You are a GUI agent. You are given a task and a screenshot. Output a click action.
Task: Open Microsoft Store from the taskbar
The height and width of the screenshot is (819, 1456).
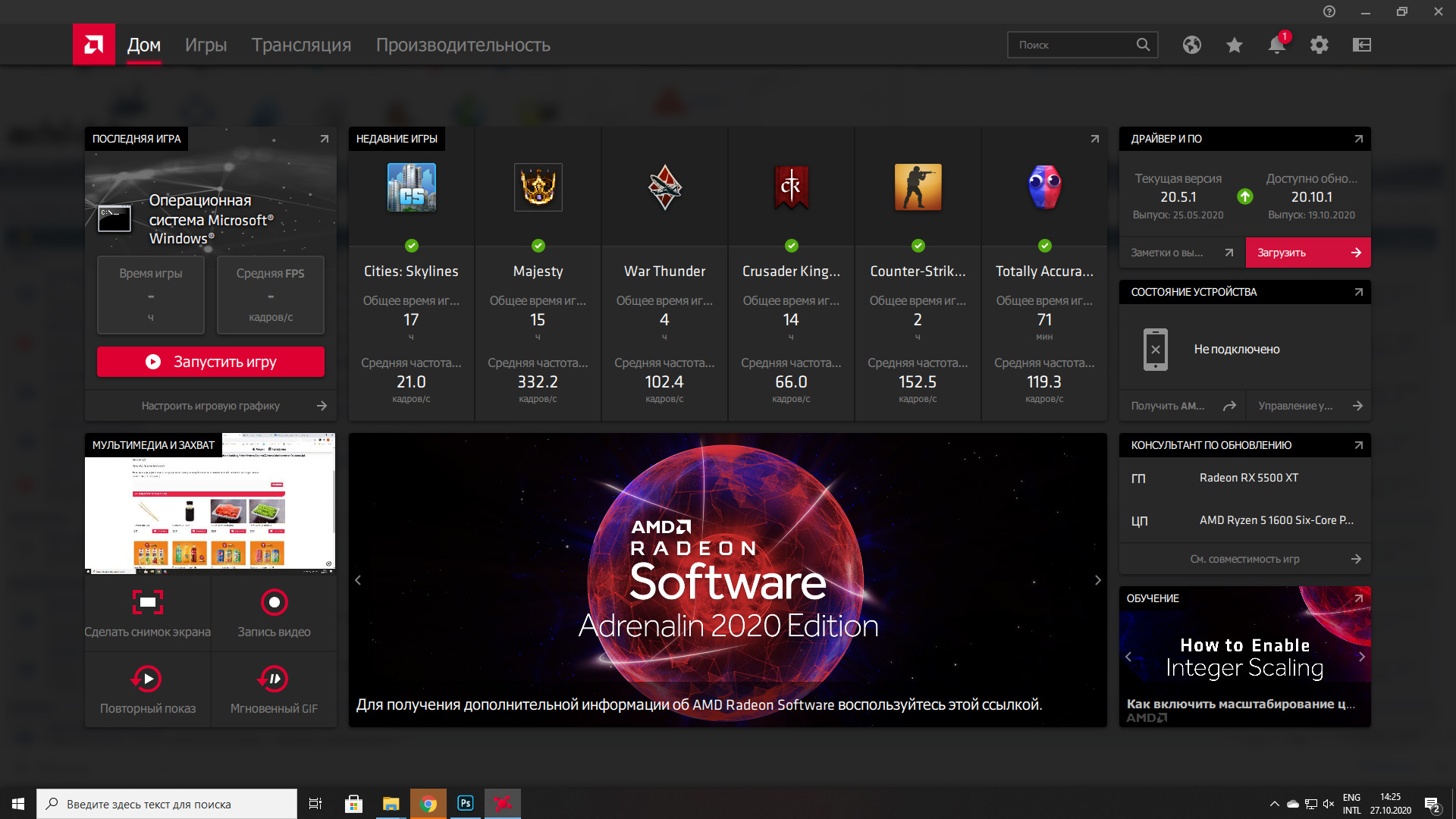(353, 803)
